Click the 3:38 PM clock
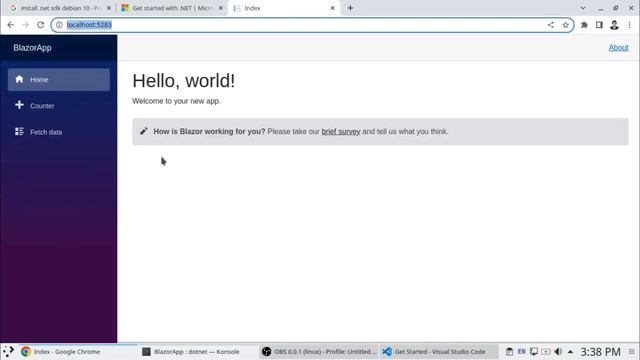 point(600,351)
